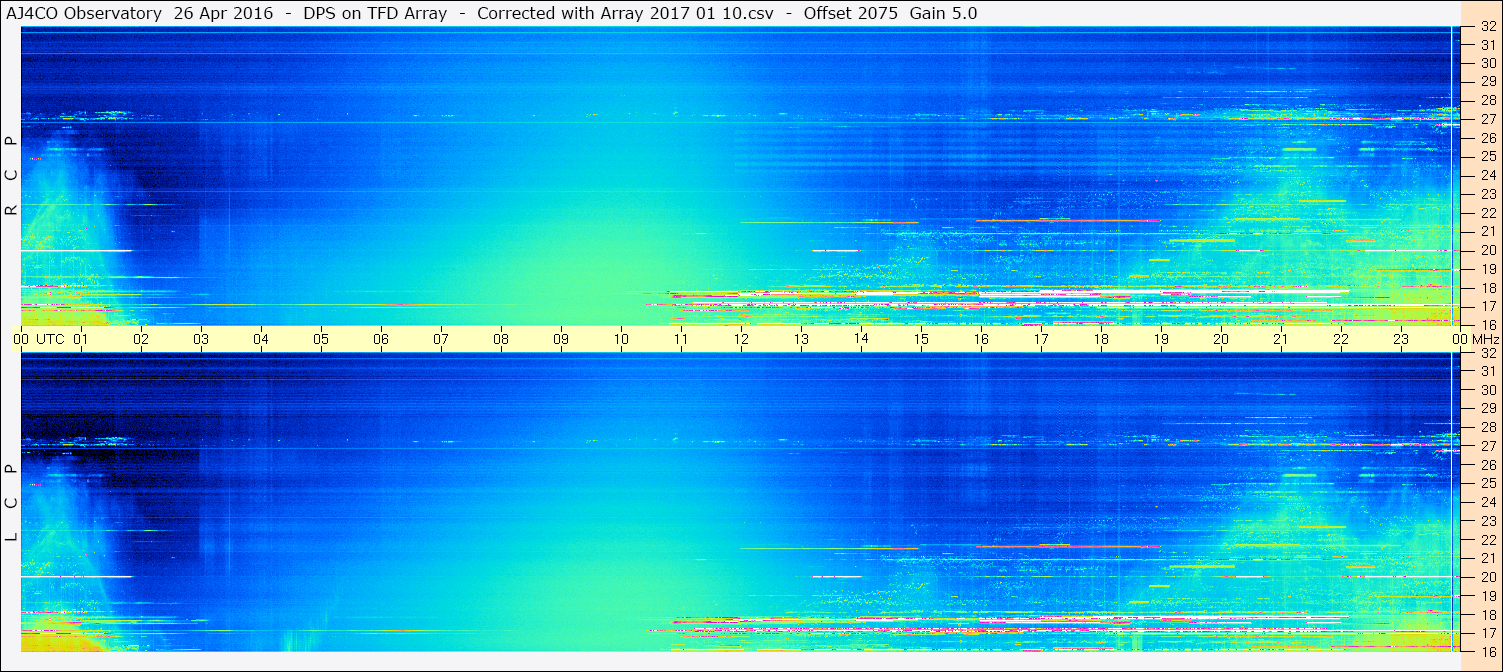Select the 28 MHz label of the LCP panel
Image resolution: width=1503 pixels, height=672 pixels.
pyautogui.click(x=1487, y=427)
